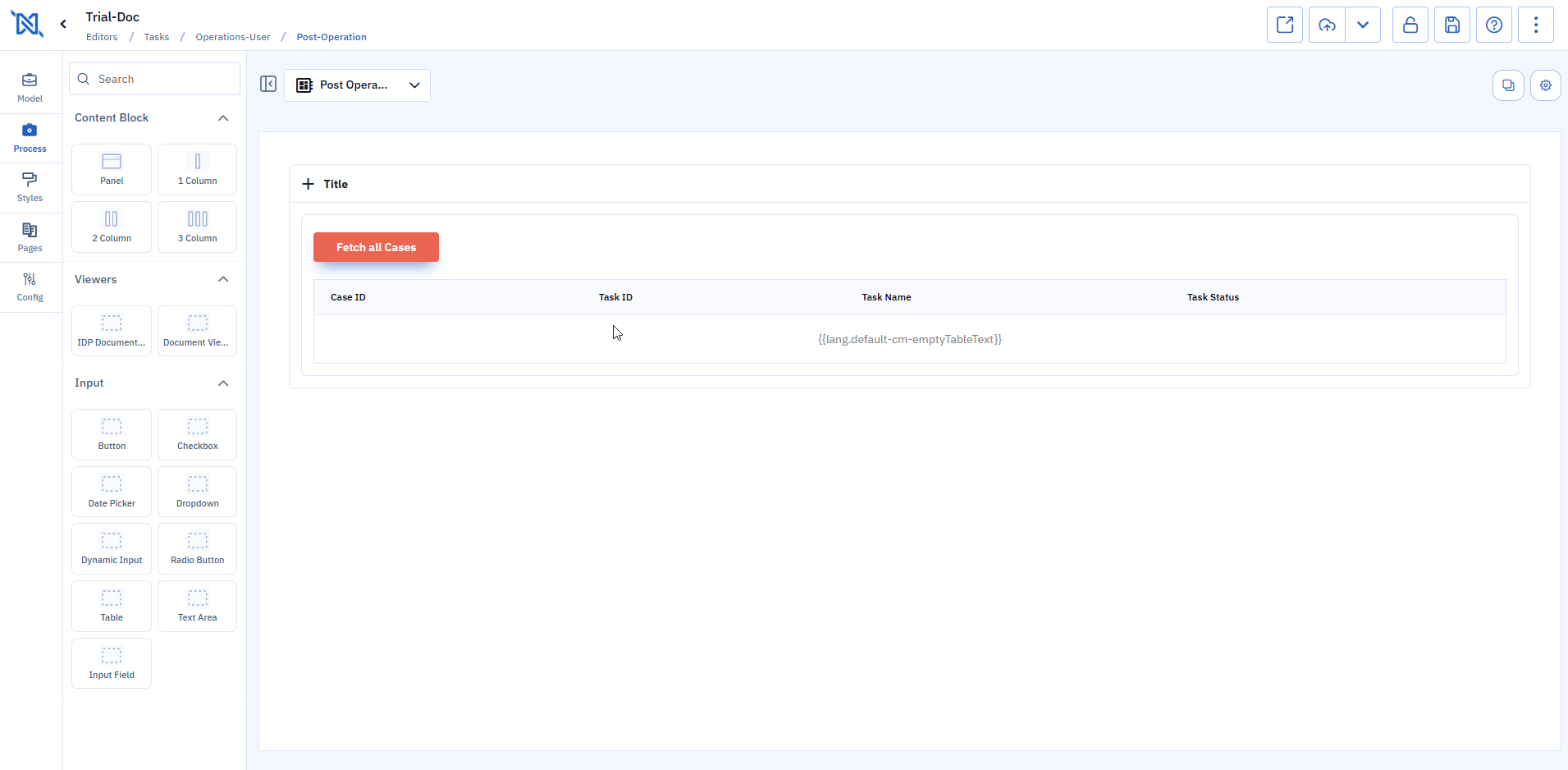Screen dimensions: 1568x770
Task: Open the external preview icon
Action: click(x=1285, y=25)
